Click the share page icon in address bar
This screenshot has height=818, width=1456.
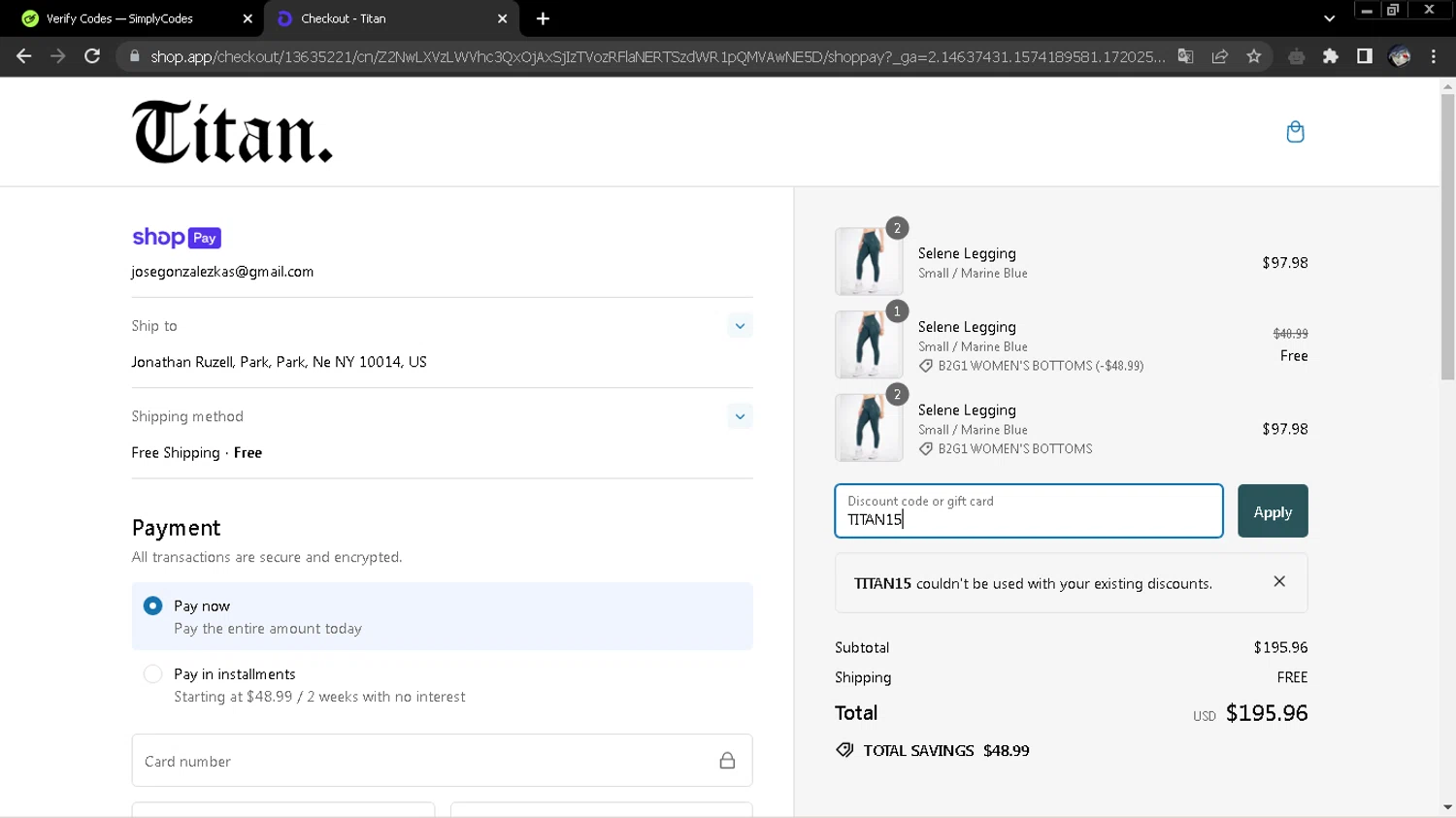coord(1220,56)
